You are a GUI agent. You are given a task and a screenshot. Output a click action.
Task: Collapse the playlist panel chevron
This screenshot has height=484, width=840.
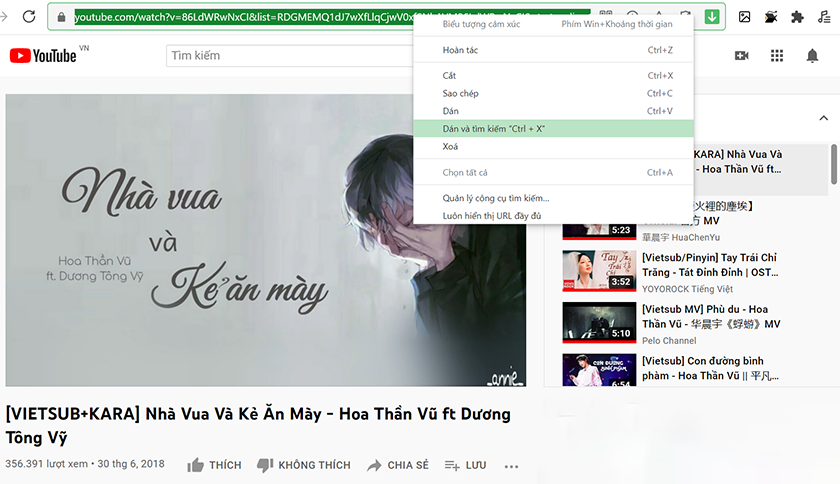coord(823,117)
